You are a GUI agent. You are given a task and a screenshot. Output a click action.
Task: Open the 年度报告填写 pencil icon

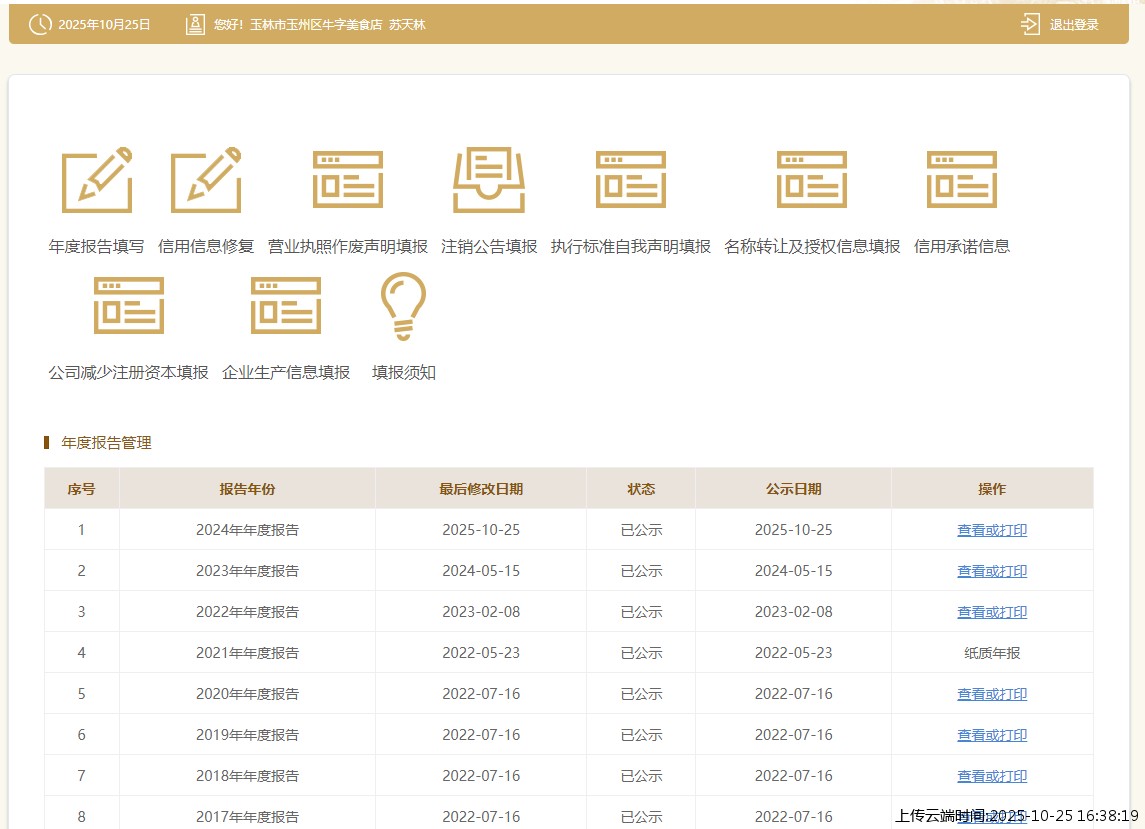pyautogui.click(x=96, y=180)
